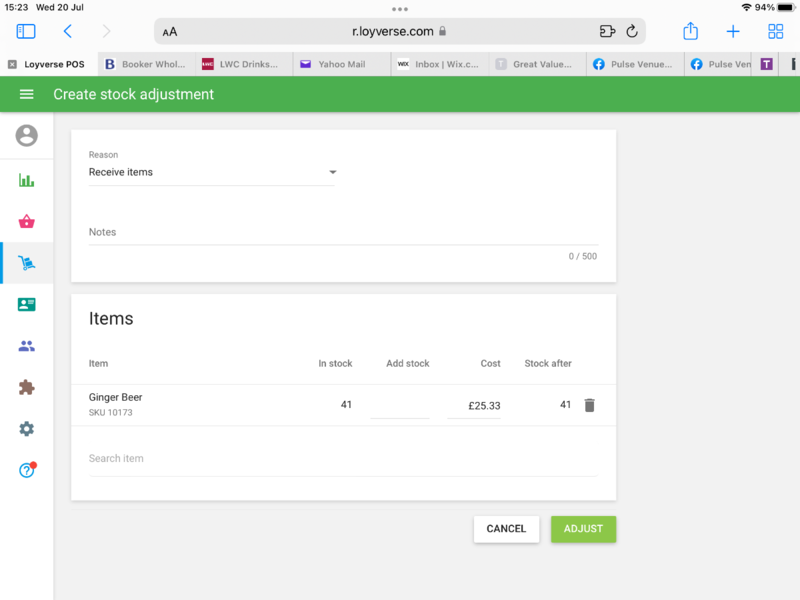Viewport: 800px width, 600px height.
Task: Open Help question mark icon
Action: 27,470
